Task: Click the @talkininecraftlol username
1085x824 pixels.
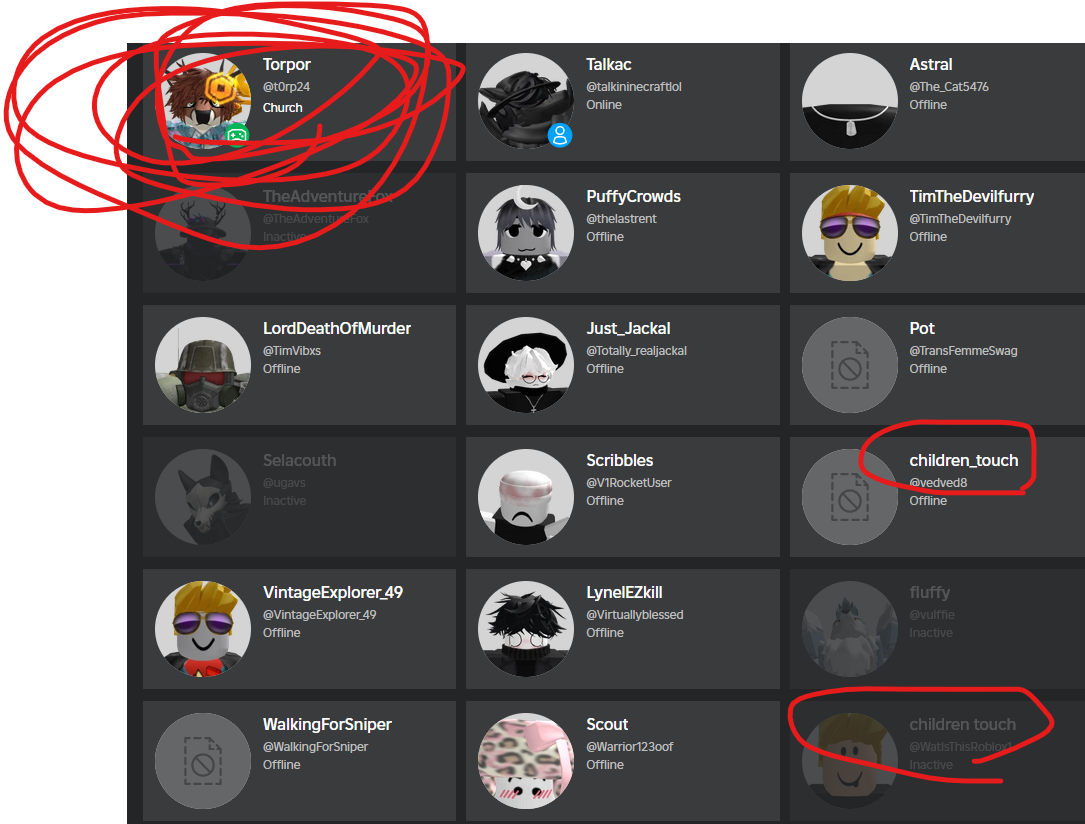Action: (634, 86)
